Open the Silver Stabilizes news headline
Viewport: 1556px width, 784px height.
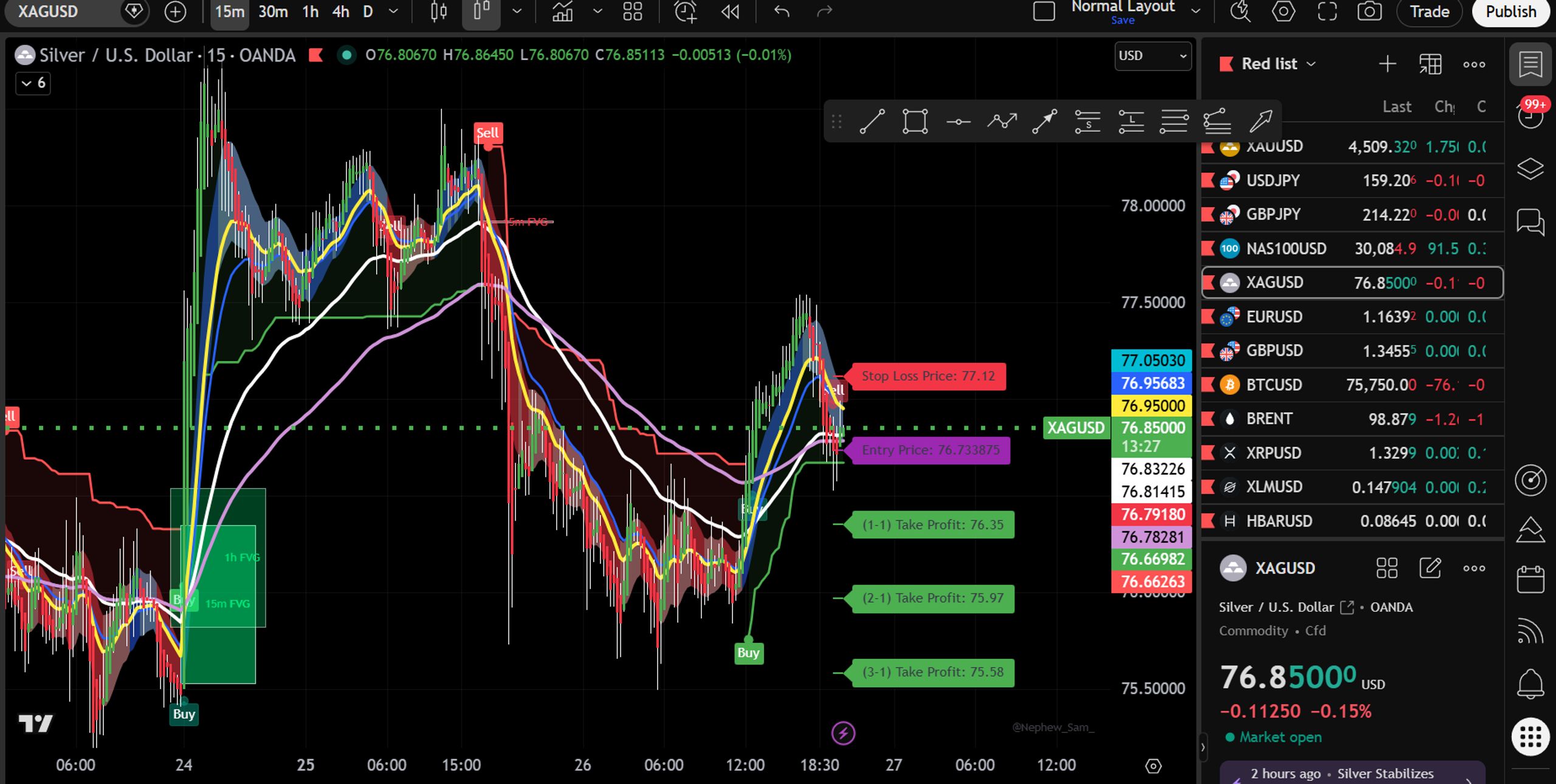pyautogui.click(x=1353, y=773)
